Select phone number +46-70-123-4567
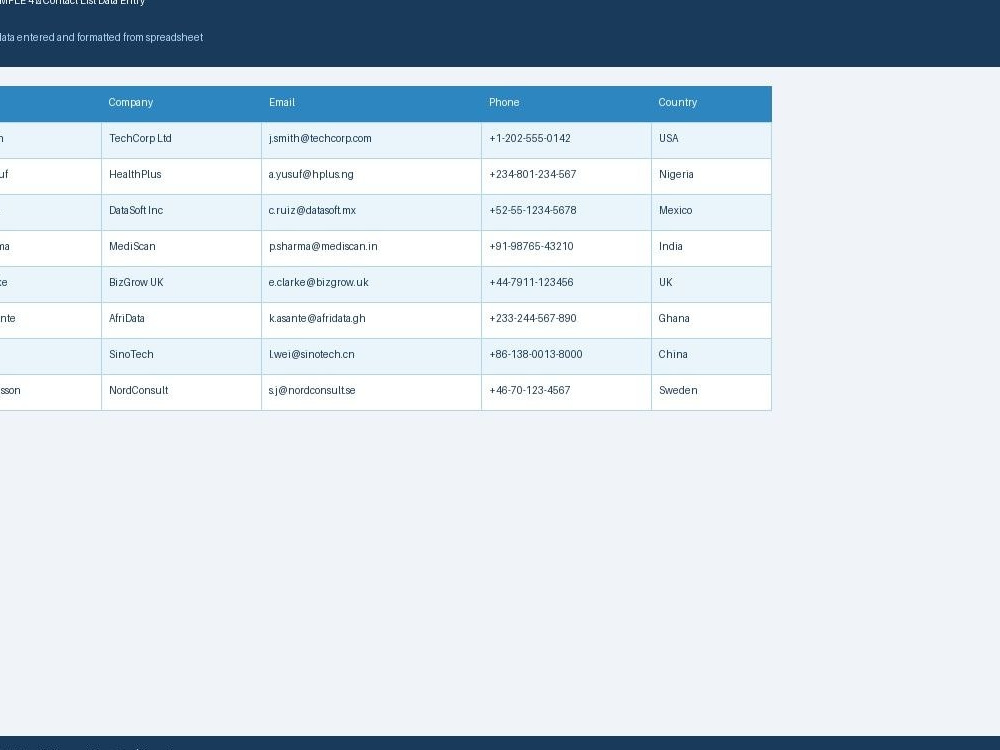The height and width of the screenshot is (750, 1000). 529,391
